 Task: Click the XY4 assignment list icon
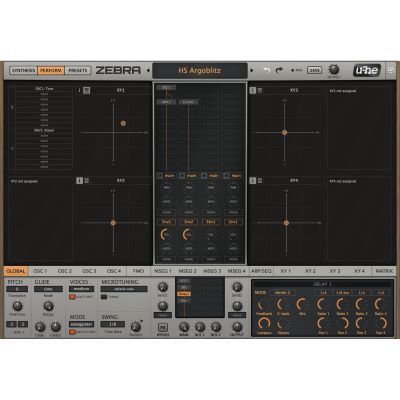pos(260,181)
